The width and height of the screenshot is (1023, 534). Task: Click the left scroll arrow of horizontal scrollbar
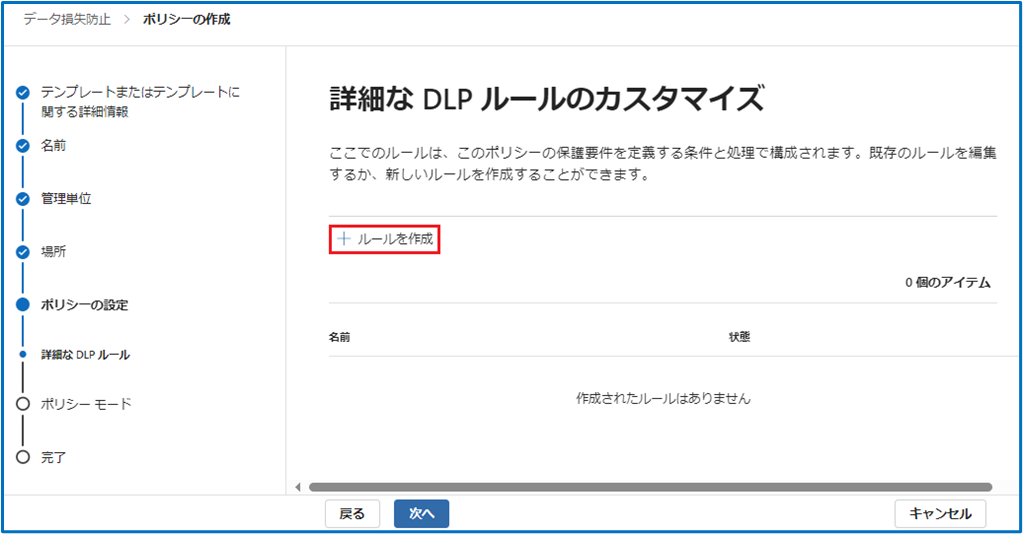[297, 487]
